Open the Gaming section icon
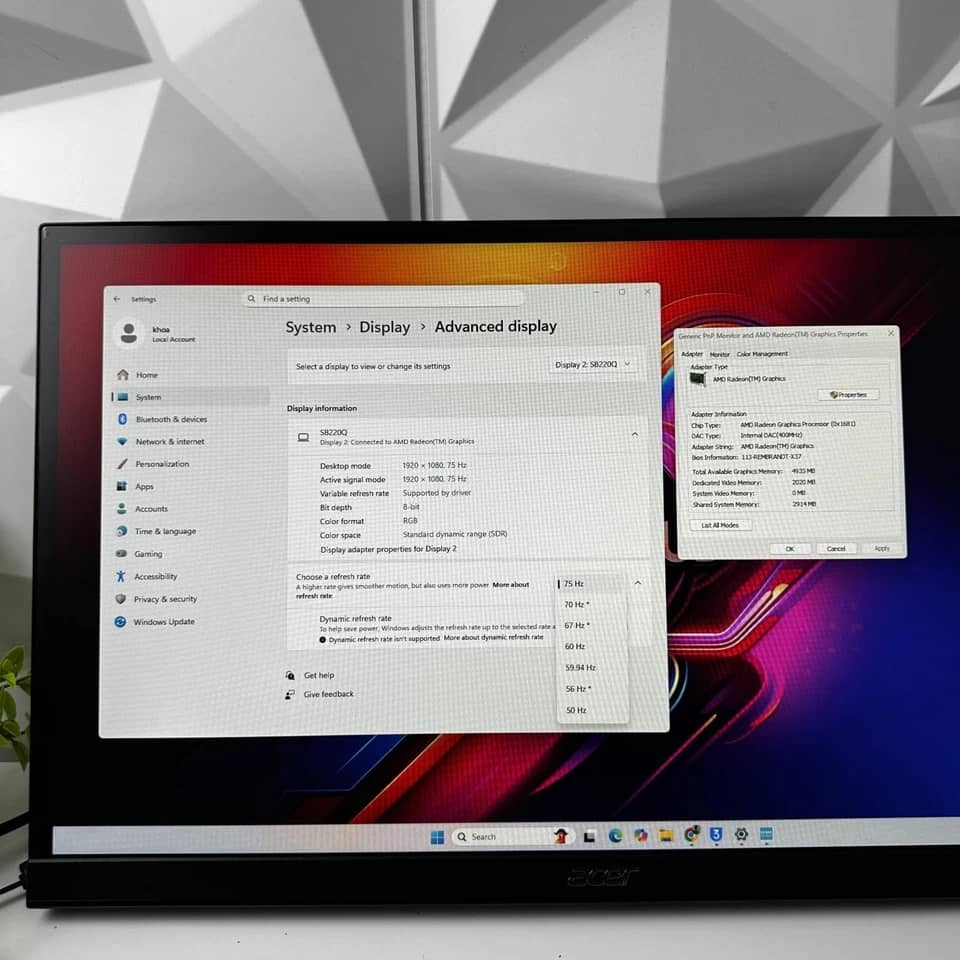The width and height of the screenshot is (960, 960). coord(121,553)
